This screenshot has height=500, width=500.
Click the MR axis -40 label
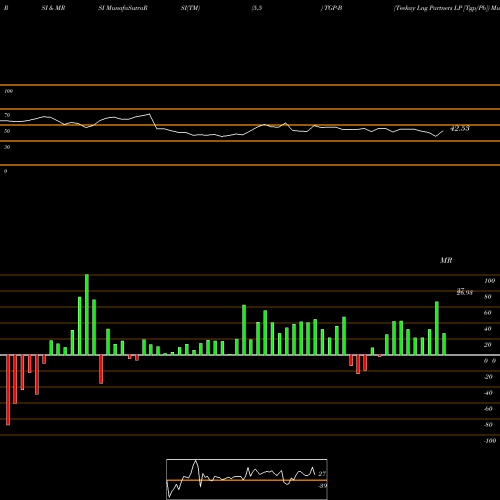(x=488, y=393)
